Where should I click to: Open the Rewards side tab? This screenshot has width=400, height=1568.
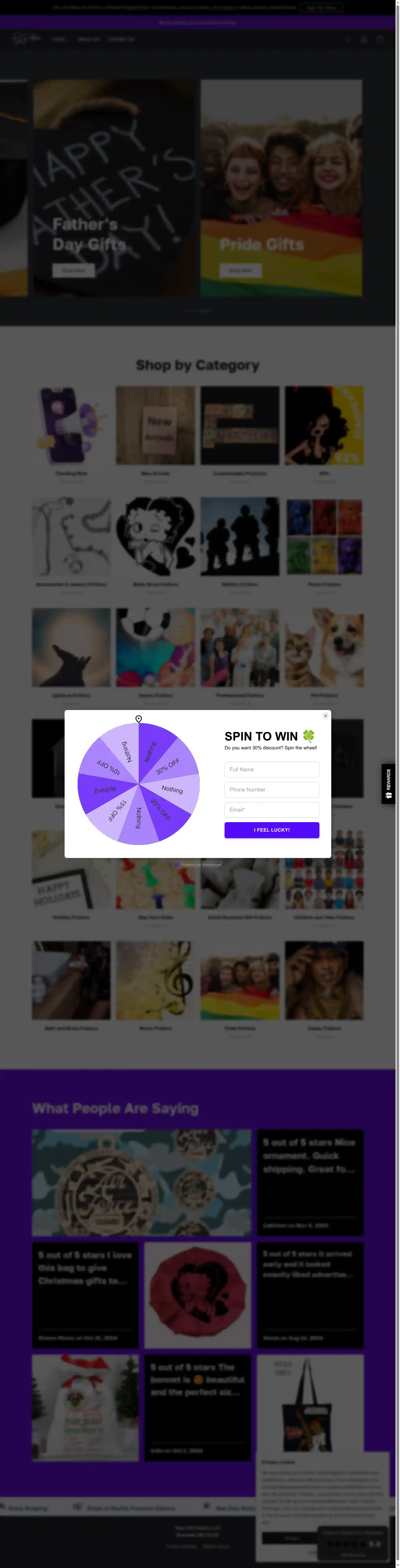tap(388, 784)
